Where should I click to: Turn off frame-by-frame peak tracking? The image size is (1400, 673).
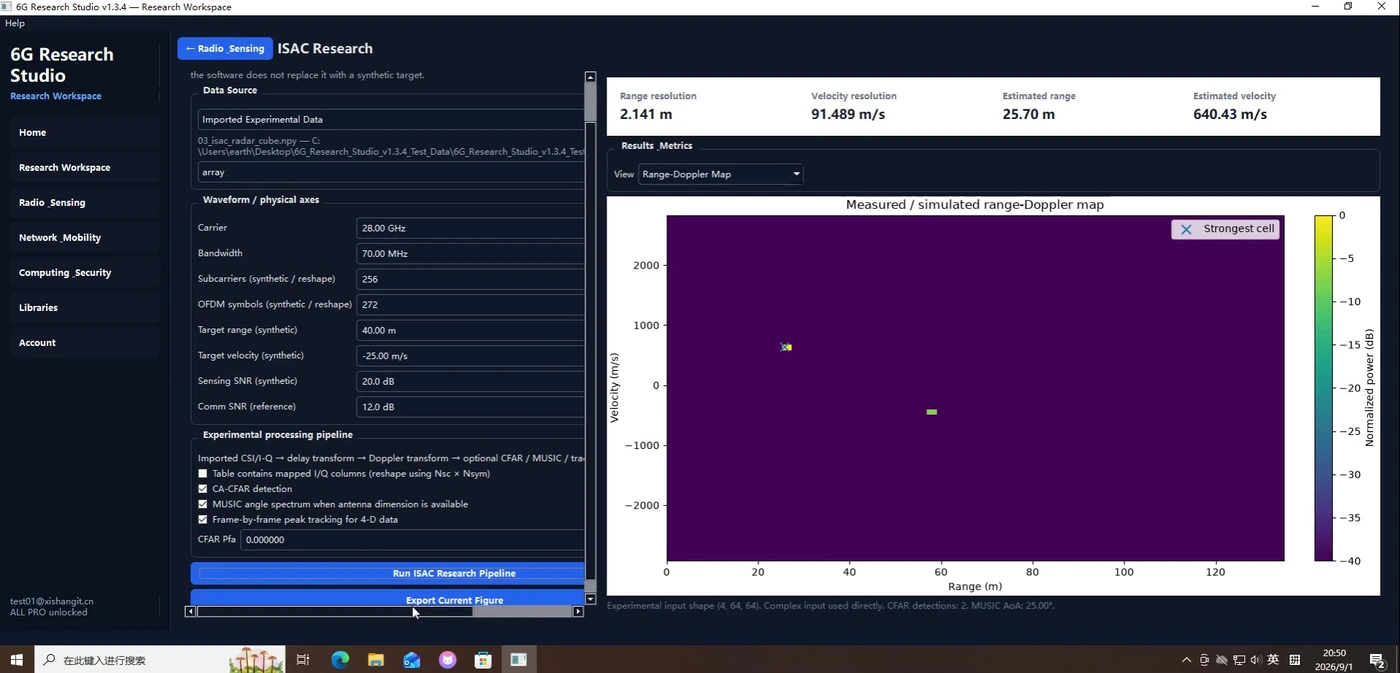203,520
